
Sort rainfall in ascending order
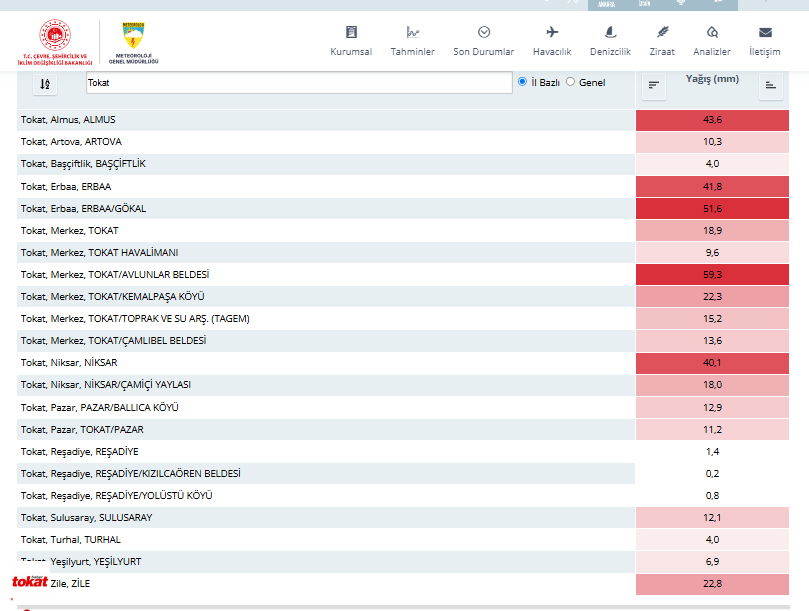coord(771,86)
